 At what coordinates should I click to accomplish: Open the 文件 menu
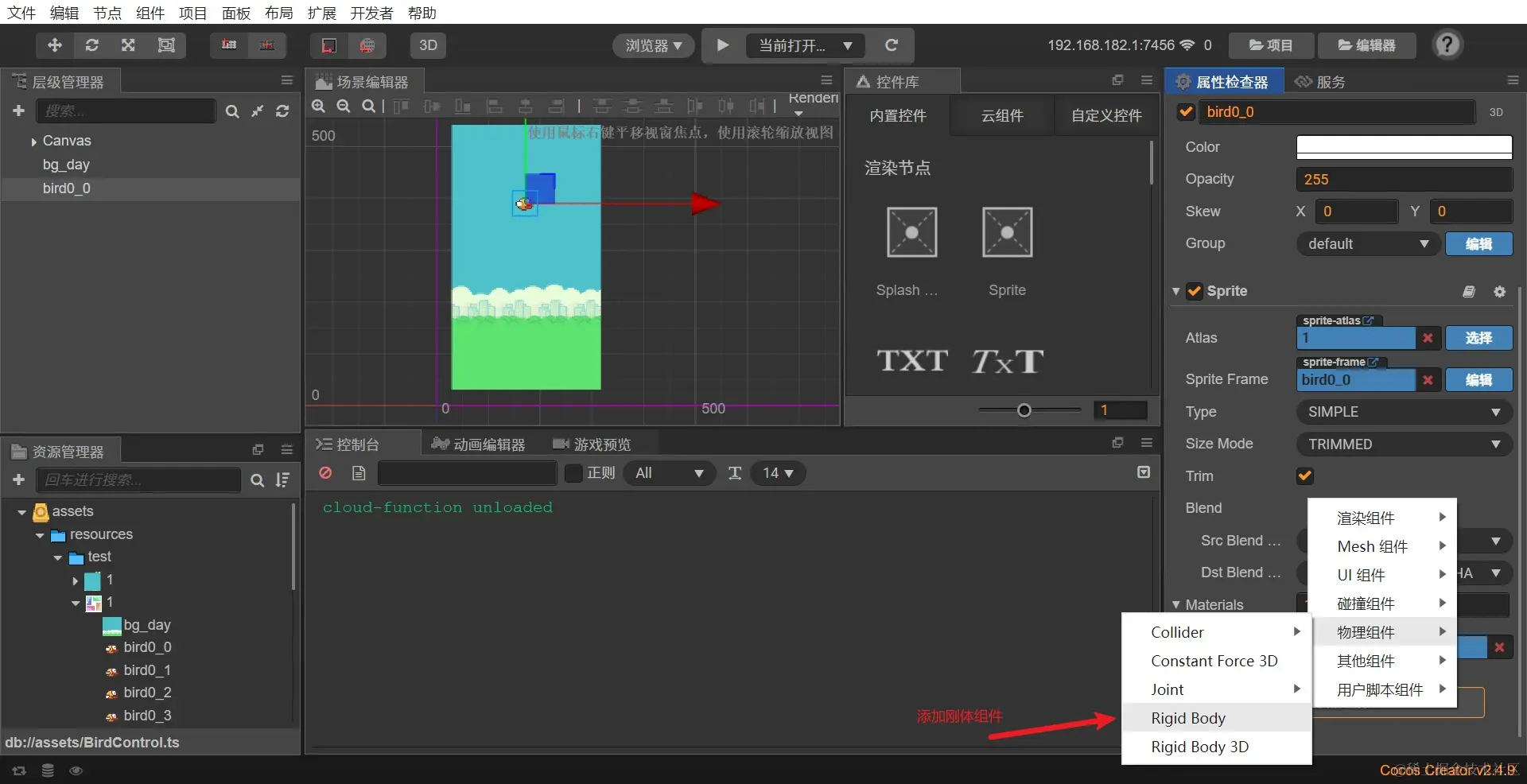[x=21, y=13]
